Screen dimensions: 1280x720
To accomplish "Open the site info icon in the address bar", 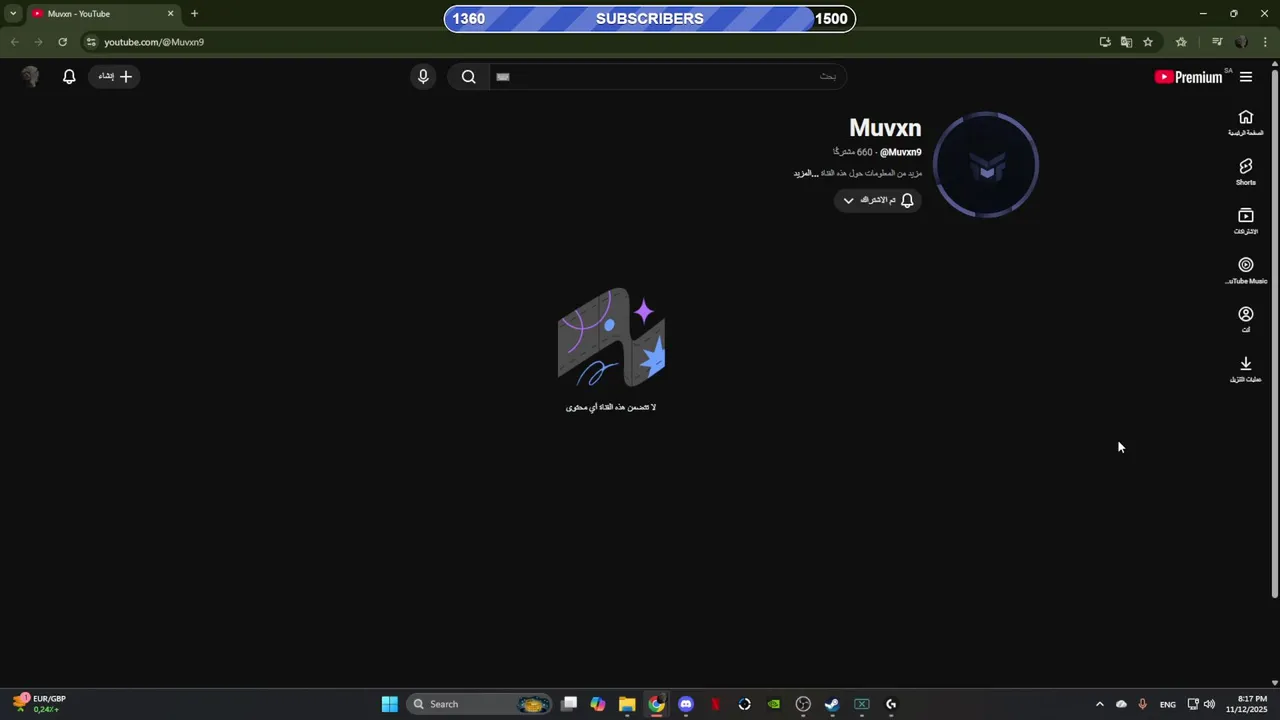I will (x=91, y=42).
